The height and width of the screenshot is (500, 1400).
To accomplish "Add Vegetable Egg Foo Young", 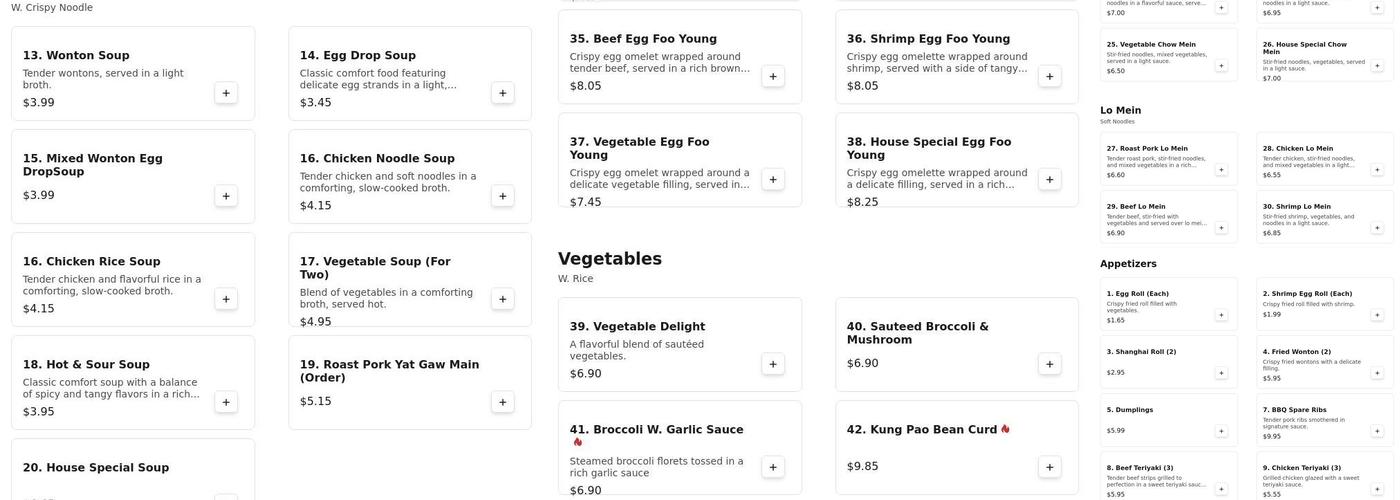I will pyautogui.click(x=773, y=179).
